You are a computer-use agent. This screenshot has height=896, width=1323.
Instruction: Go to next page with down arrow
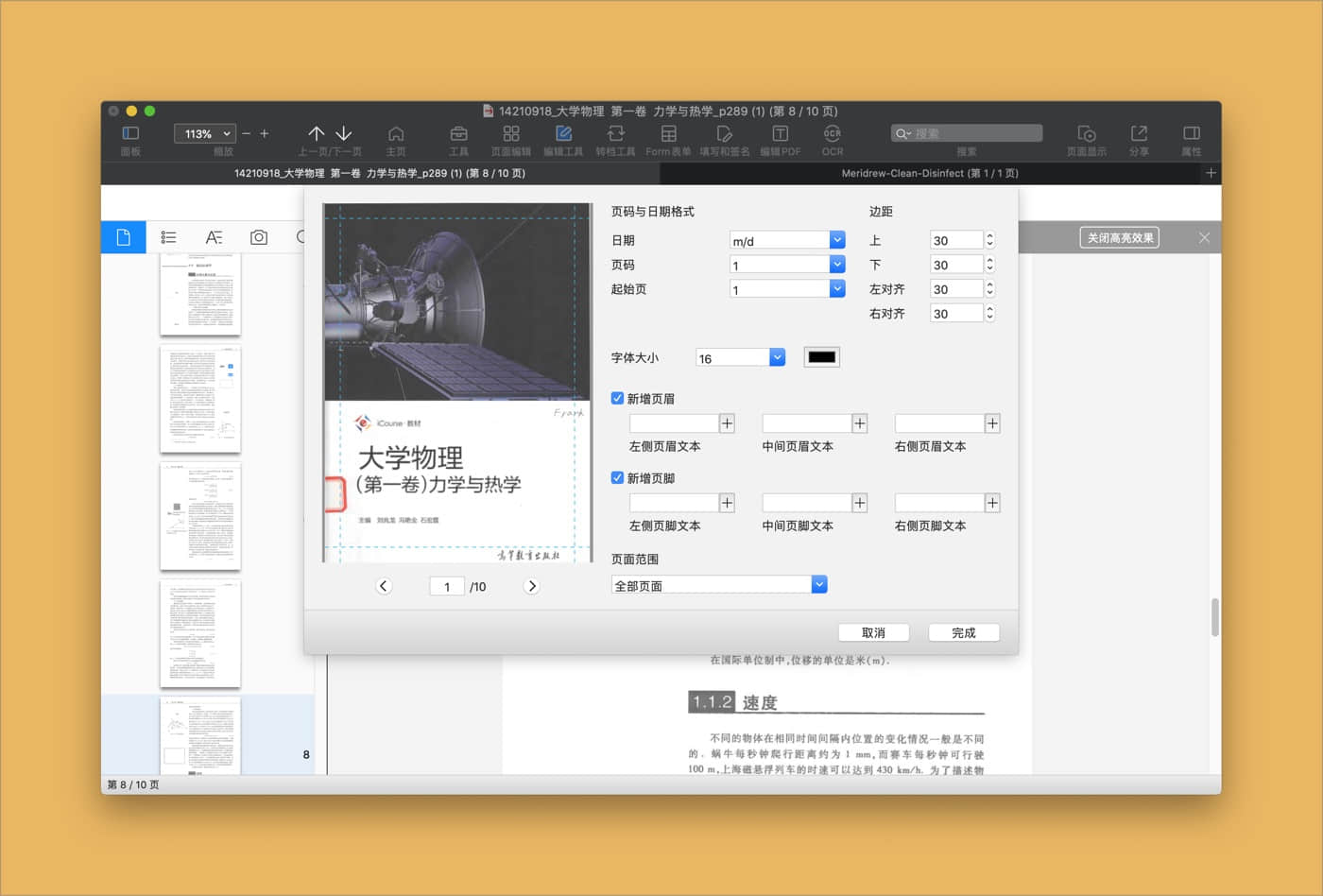click(x=344, y=133)
